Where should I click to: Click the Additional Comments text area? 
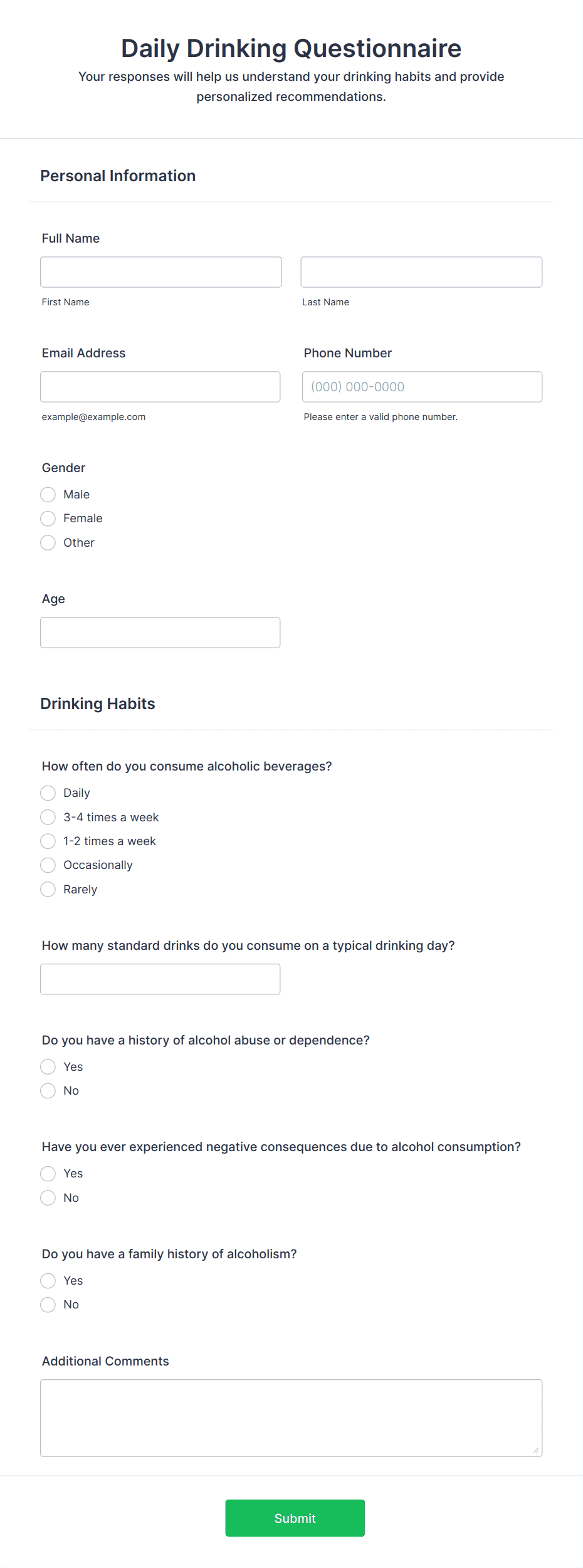[291, 1418]
